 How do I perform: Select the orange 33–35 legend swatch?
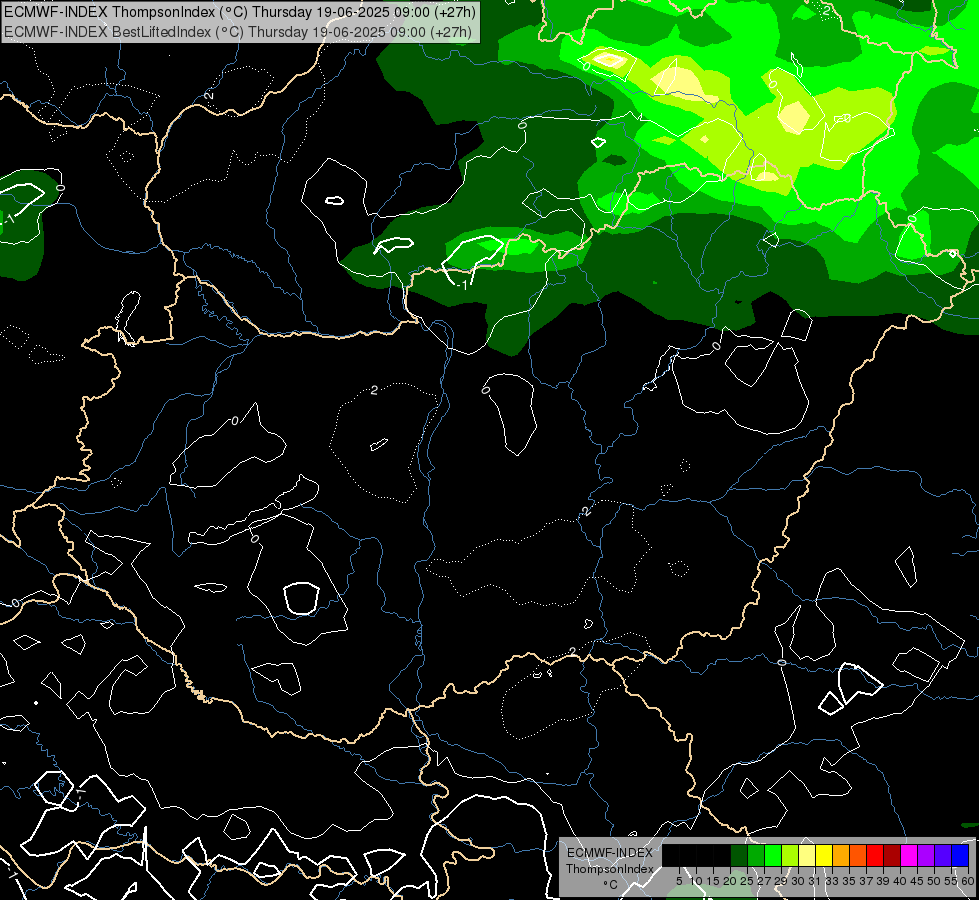(x=841, y=855)
